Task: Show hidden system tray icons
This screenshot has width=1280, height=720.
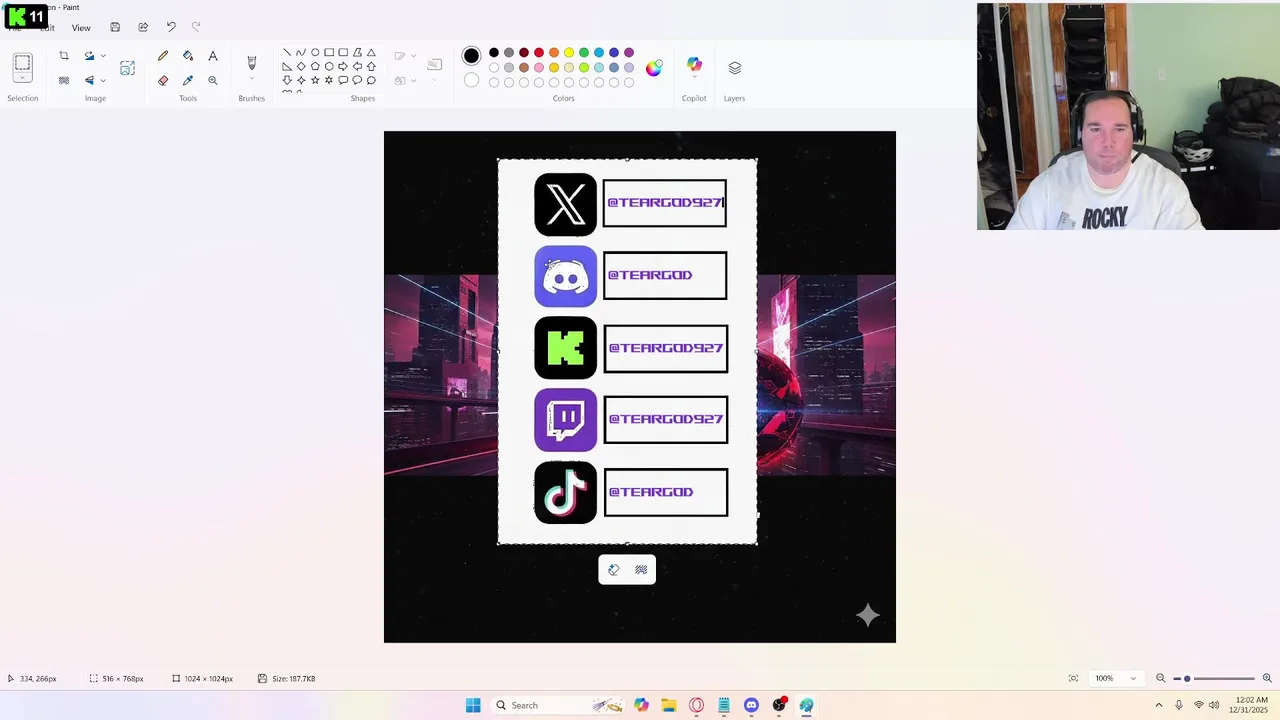Action: 1159,705
